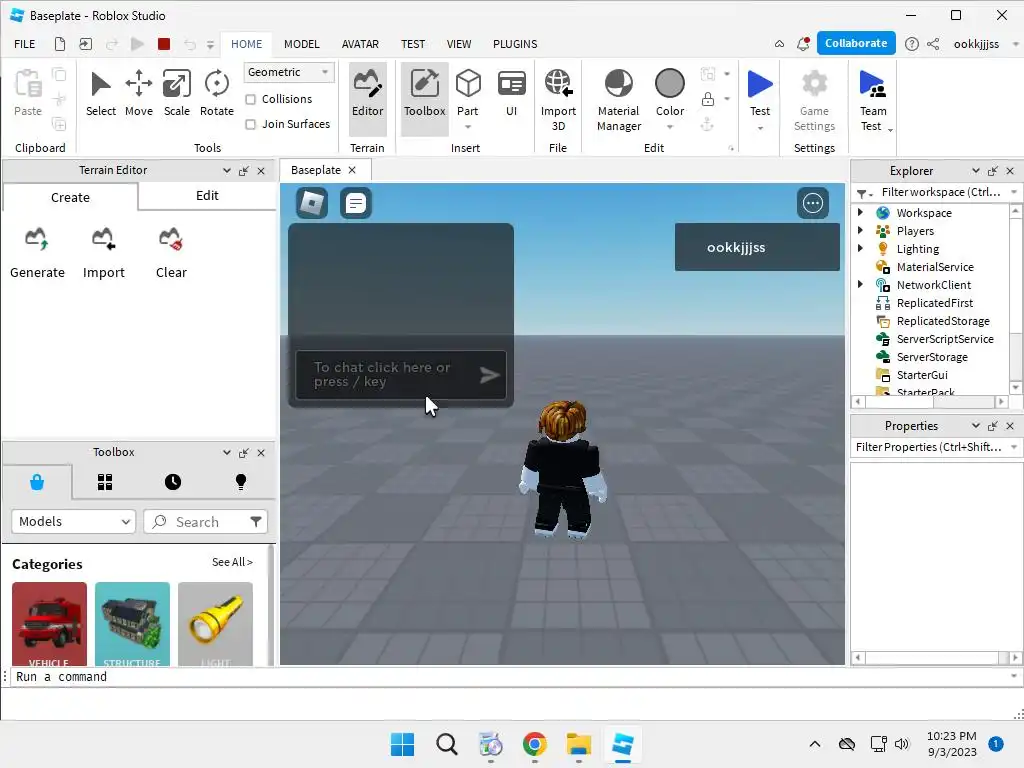Click the Toolbox Search field
Screen dimensions: 1024x768
pos(197,522)
